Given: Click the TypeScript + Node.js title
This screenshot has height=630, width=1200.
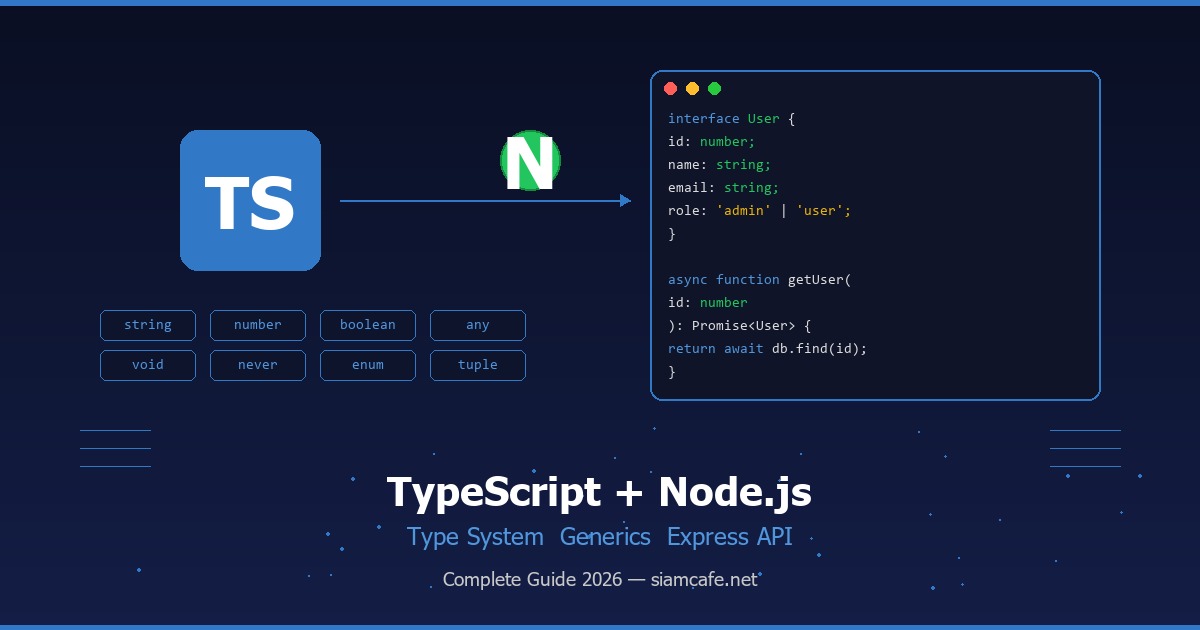Looking at the screenshot, I should pyautogui.click(x=600, y=492).
